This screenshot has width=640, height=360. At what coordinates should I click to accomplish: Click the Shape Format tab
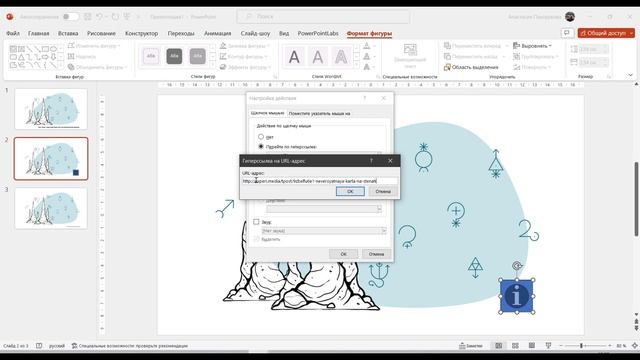[x=369, y=33]
